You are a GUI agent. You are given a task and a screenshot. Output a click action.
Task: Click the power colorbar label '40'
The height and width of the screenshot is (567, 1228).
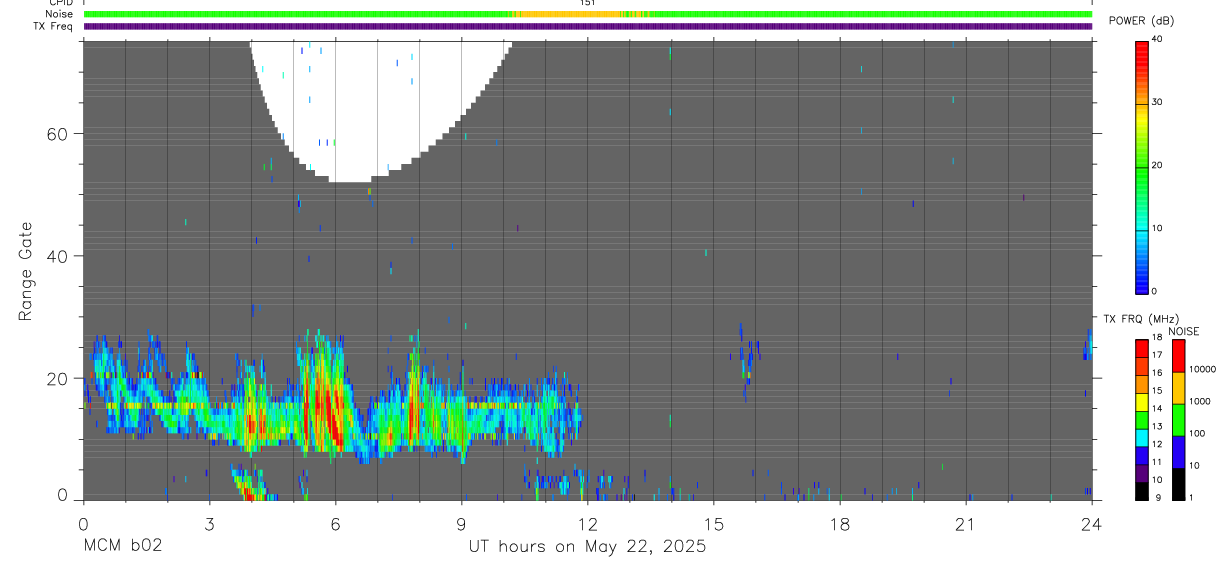(1156, 39)
